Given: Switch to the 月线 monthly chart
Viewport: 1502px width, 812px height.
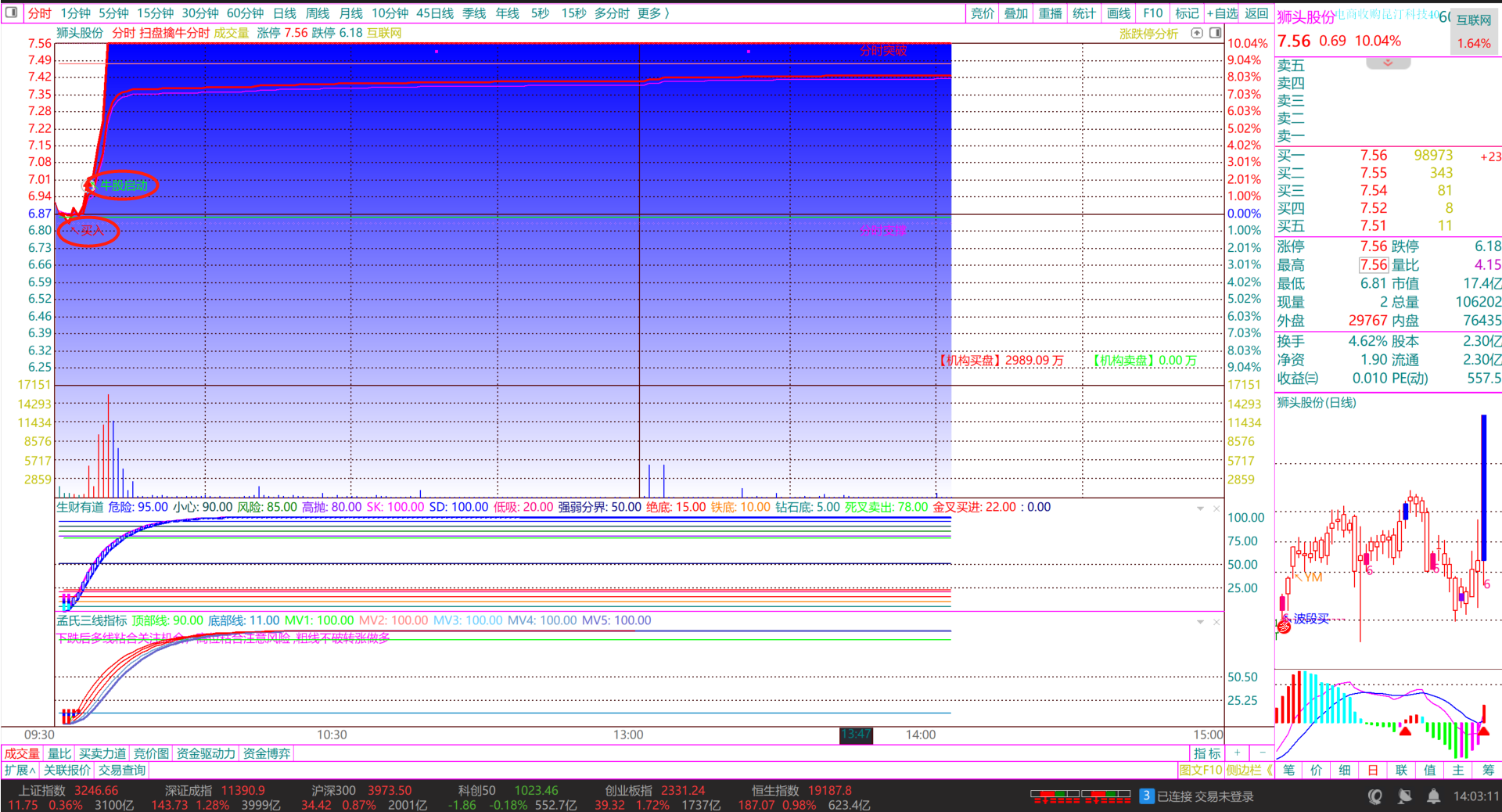Looking at the screenshot, I should click(x=351, y=13).
